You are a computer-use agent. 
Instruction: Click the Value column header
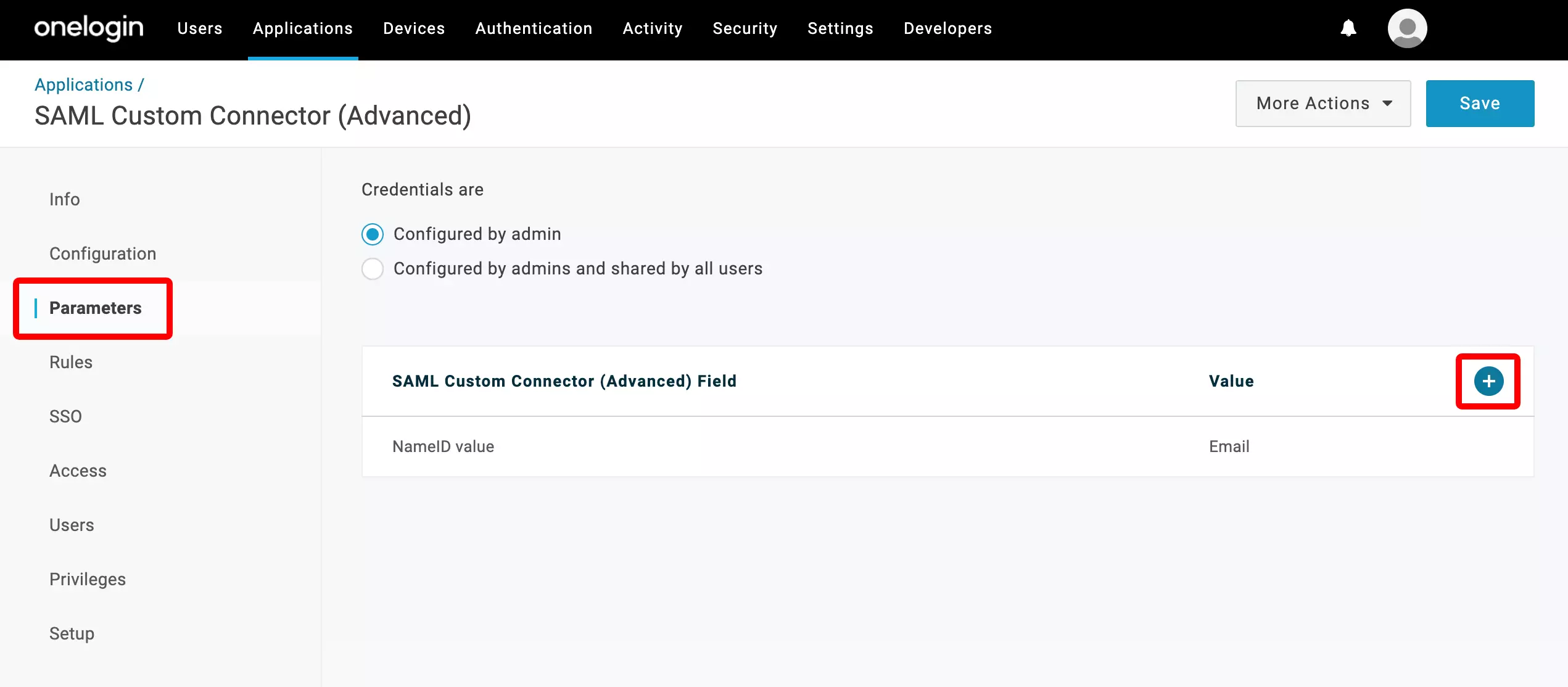pos(1231,381)
